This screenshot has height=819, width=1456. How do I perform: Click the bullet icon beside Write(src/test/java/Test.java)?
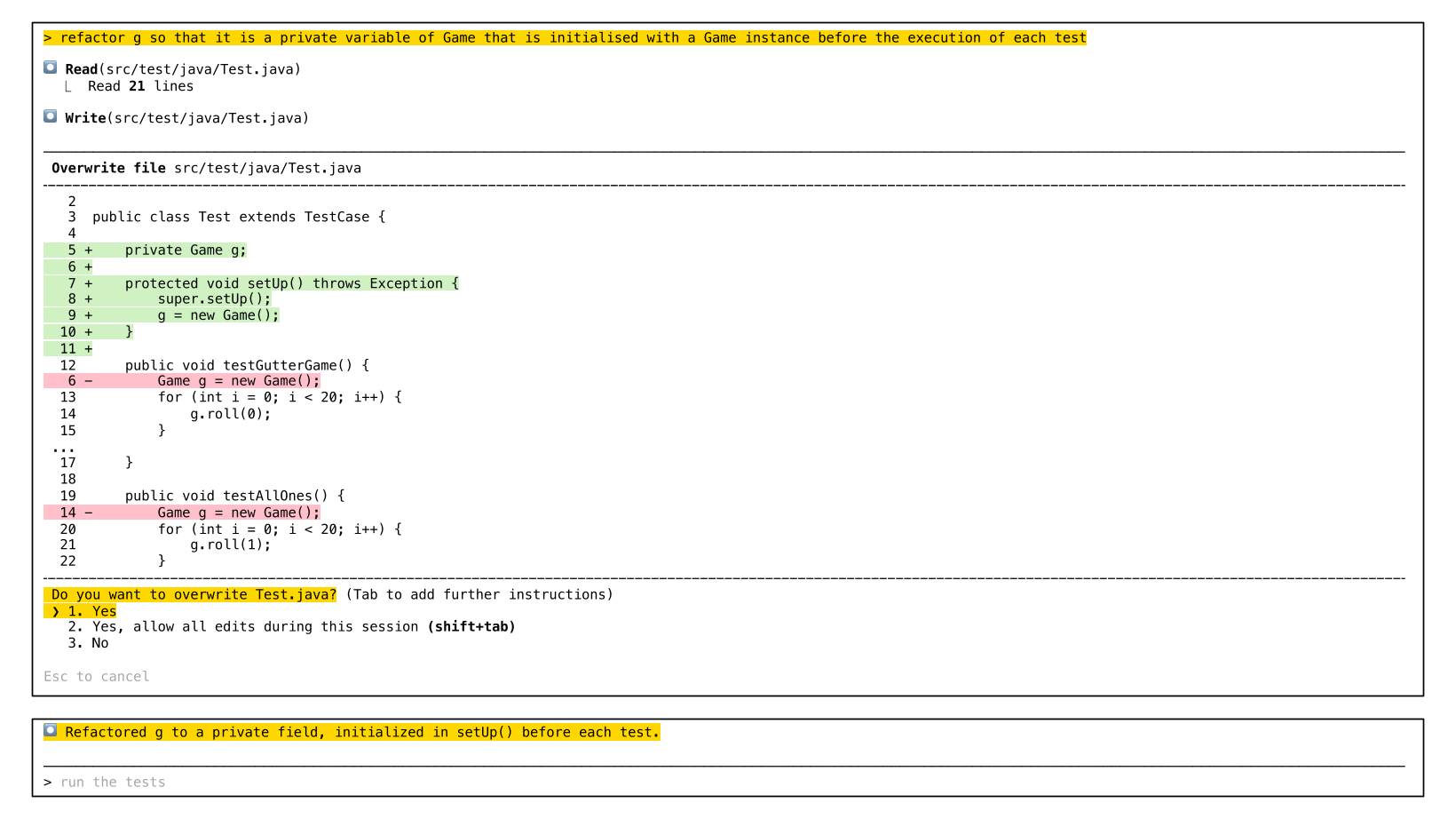51,116
